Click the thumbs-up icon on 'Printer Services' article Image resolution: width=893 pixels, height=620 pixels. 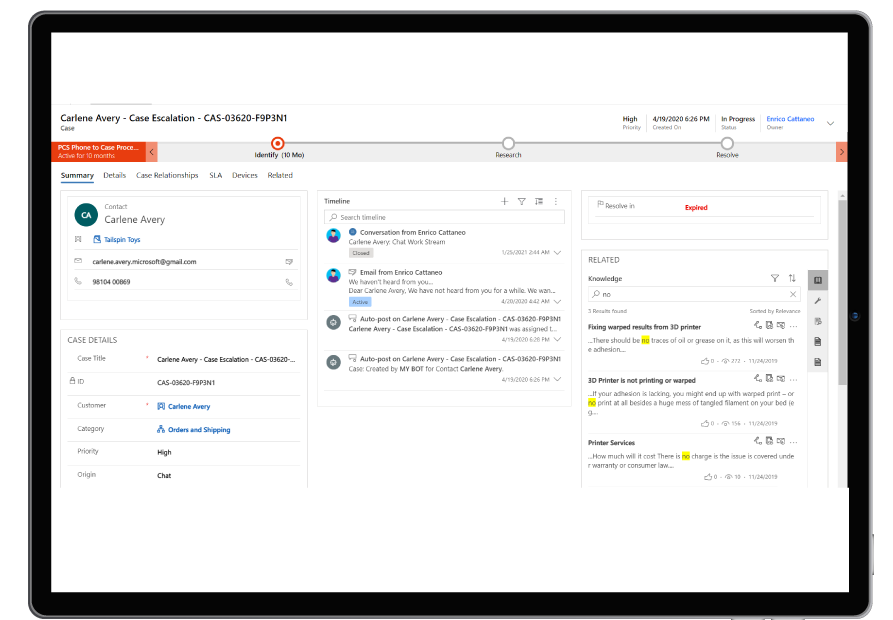[707, 477]
